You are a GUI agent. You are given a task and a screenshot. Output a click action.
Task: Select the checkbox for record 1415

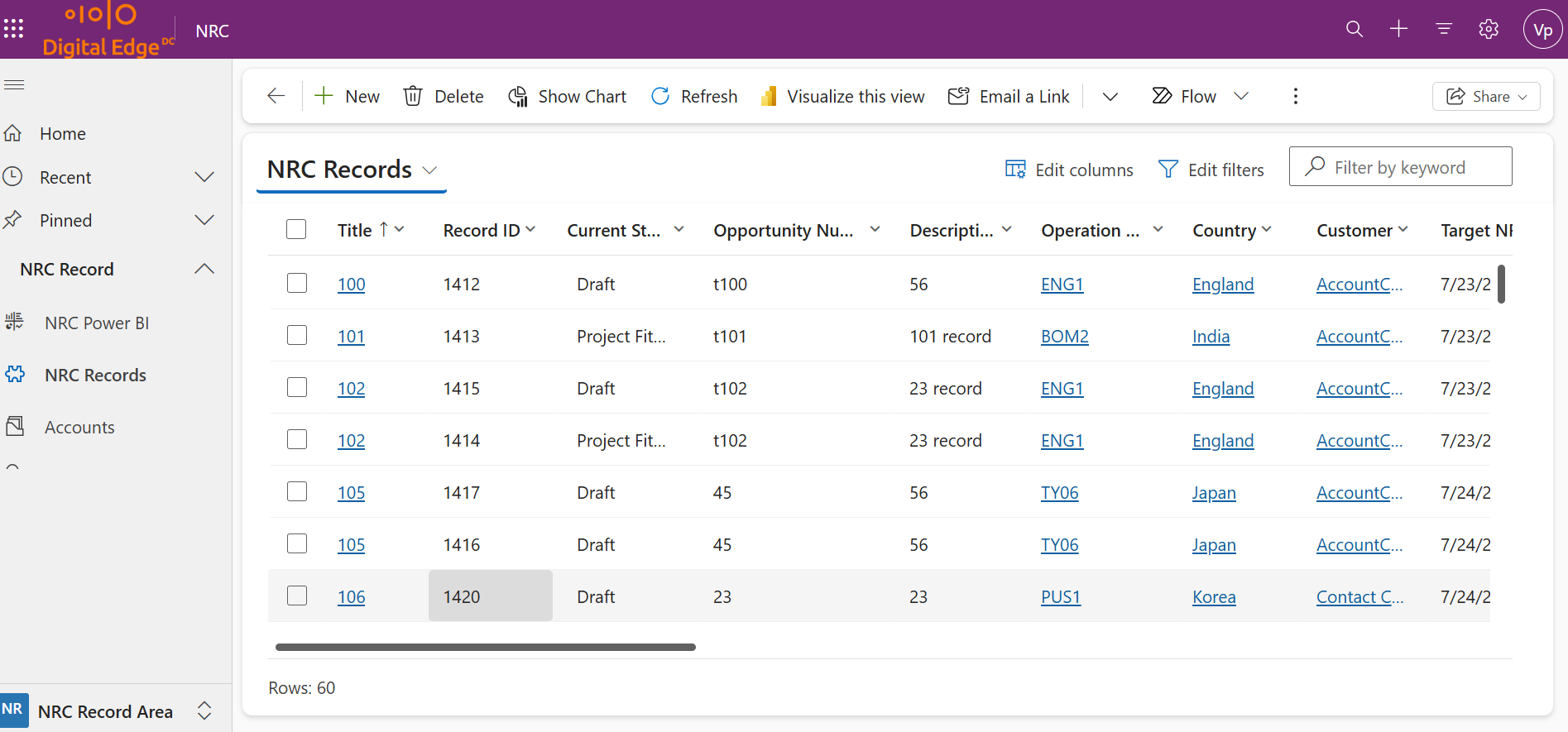(x=297, y=387)
